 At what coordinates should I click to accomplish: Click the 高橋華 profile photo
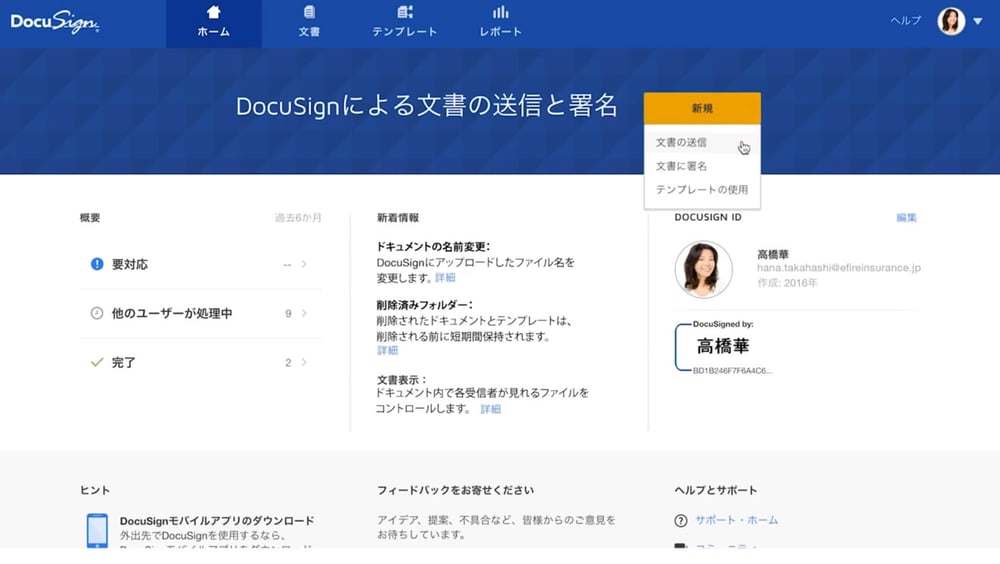(x=703, y=269)
